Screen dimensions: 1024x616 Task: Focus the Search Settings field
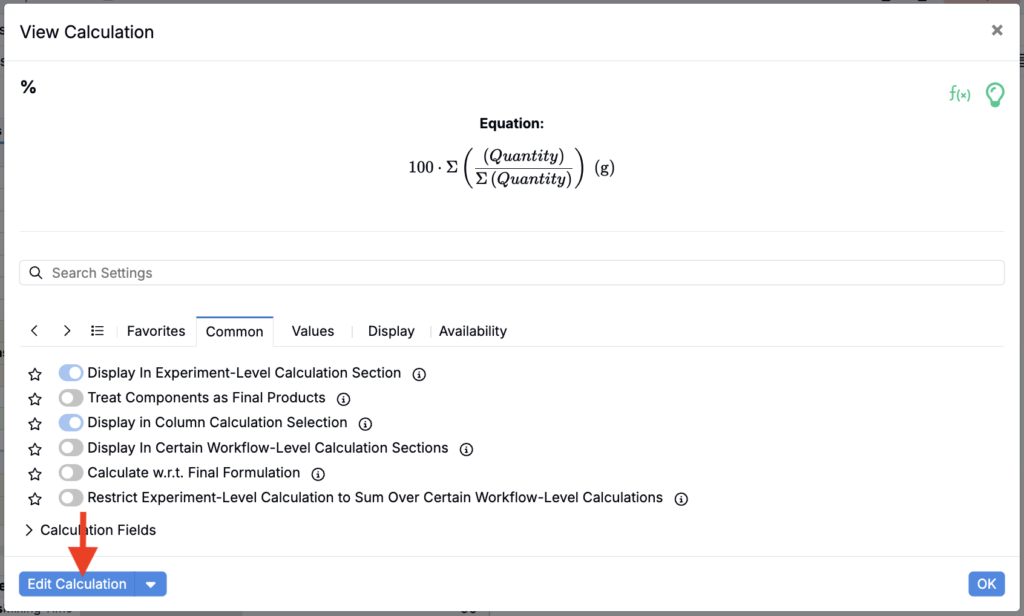pyautogui.click(x=512, y=272)
